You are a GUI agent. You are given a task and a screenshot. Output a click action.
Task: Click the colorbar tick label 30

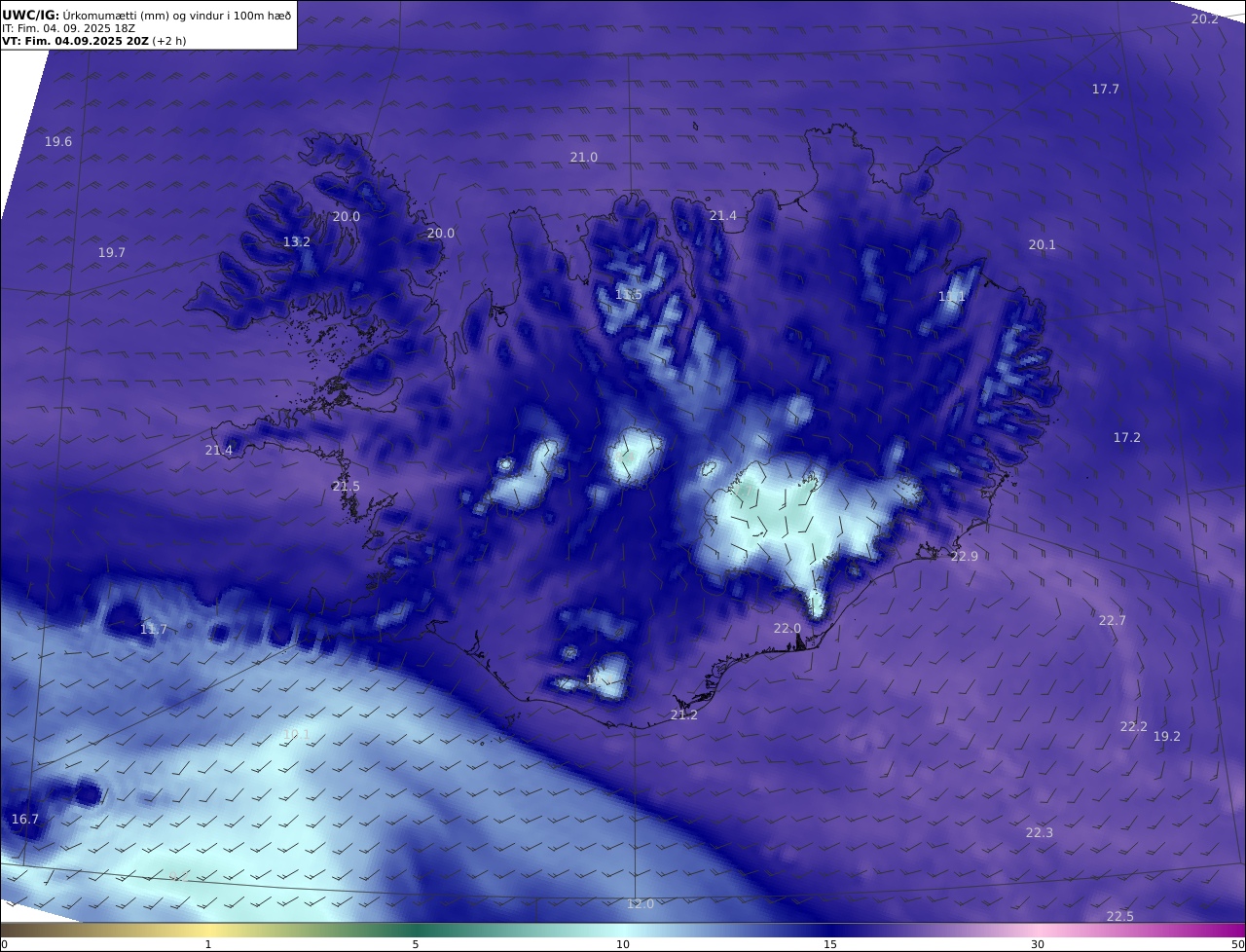tap(1038, 944)
